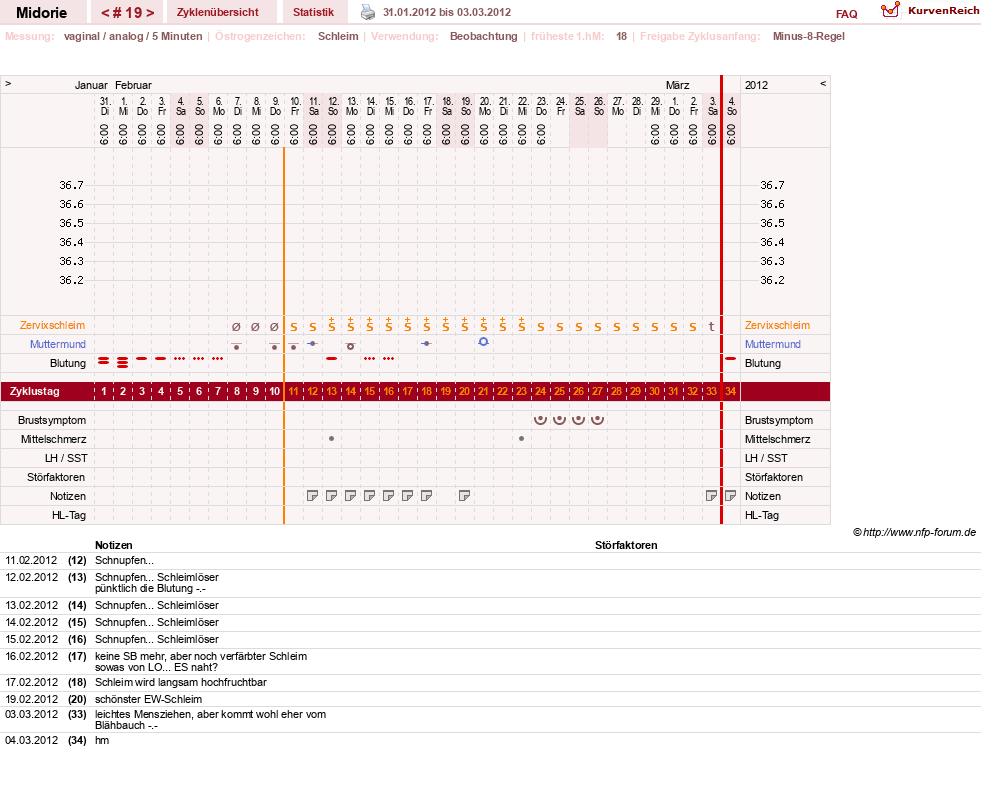Screen dimensions: 981x806
Task: Click the 36.7 temperature label on the left
Action: (x=71, y=185)
